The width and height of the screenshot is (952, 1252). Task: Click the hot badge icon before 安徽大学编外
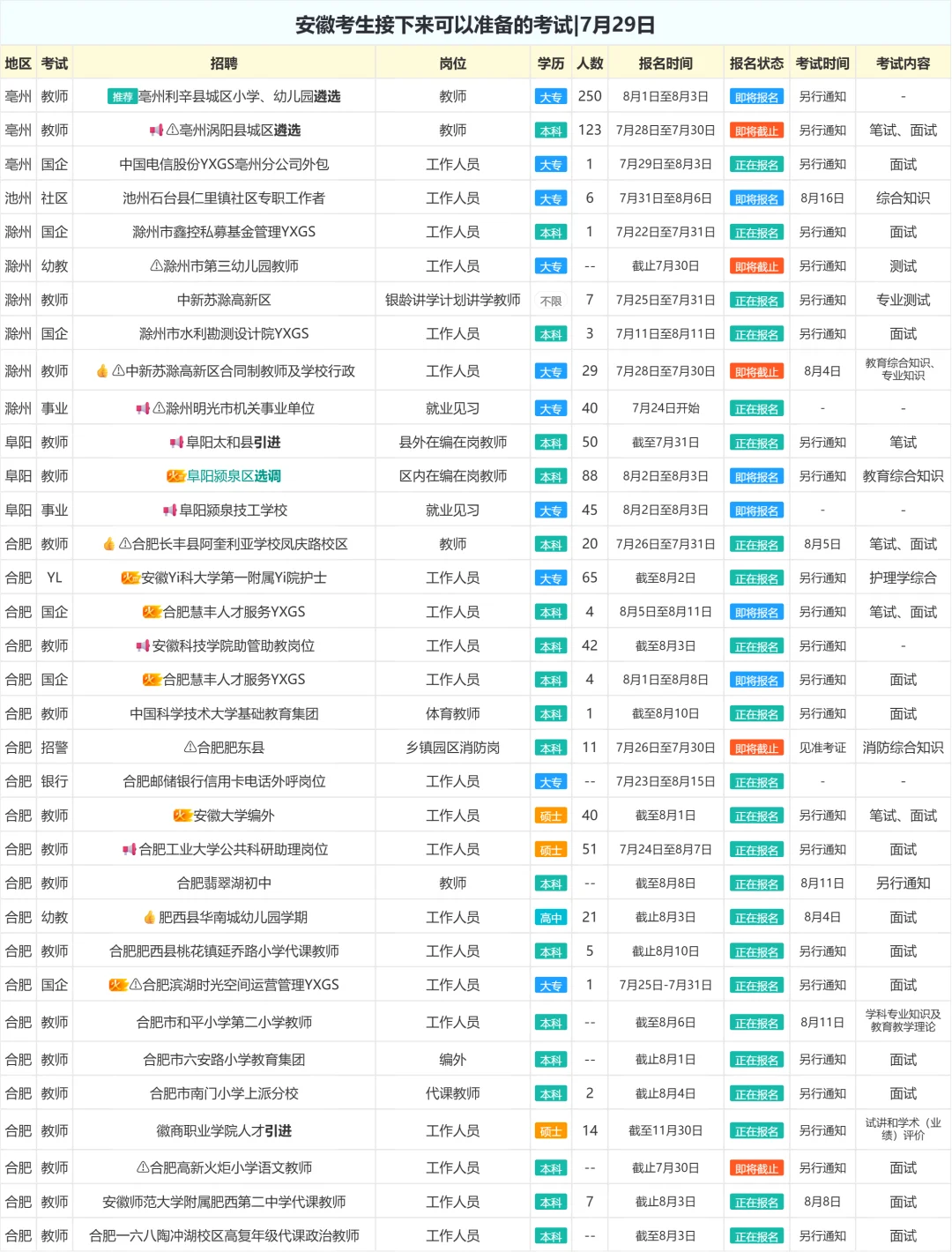[x=182, y=816]
